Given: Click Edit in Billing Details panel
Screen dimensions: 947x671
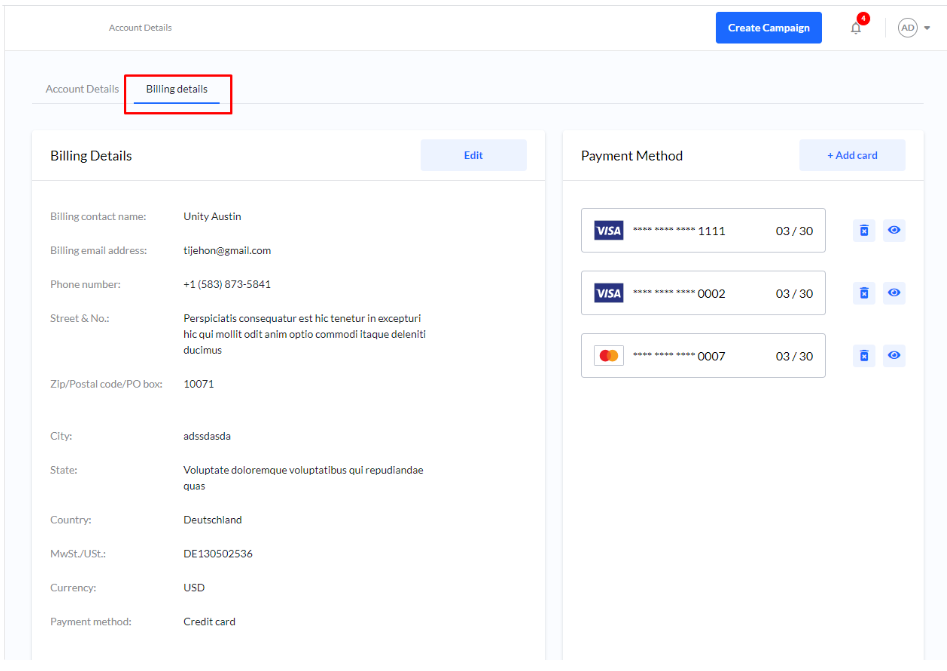Looking at the screenshot, I should pyautogui.click(x=473, y=155).
